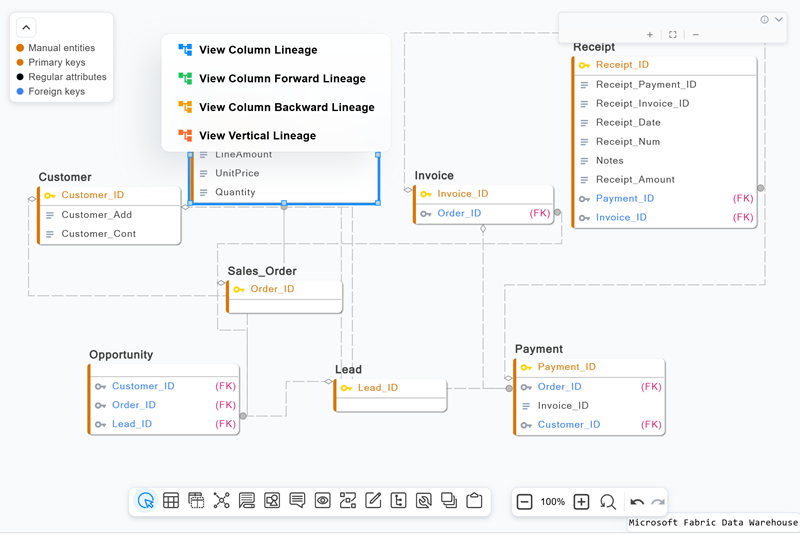This screenshot has height=534, width=800.
Task: Click the lined note tool icon
Action: click(247, 501)
